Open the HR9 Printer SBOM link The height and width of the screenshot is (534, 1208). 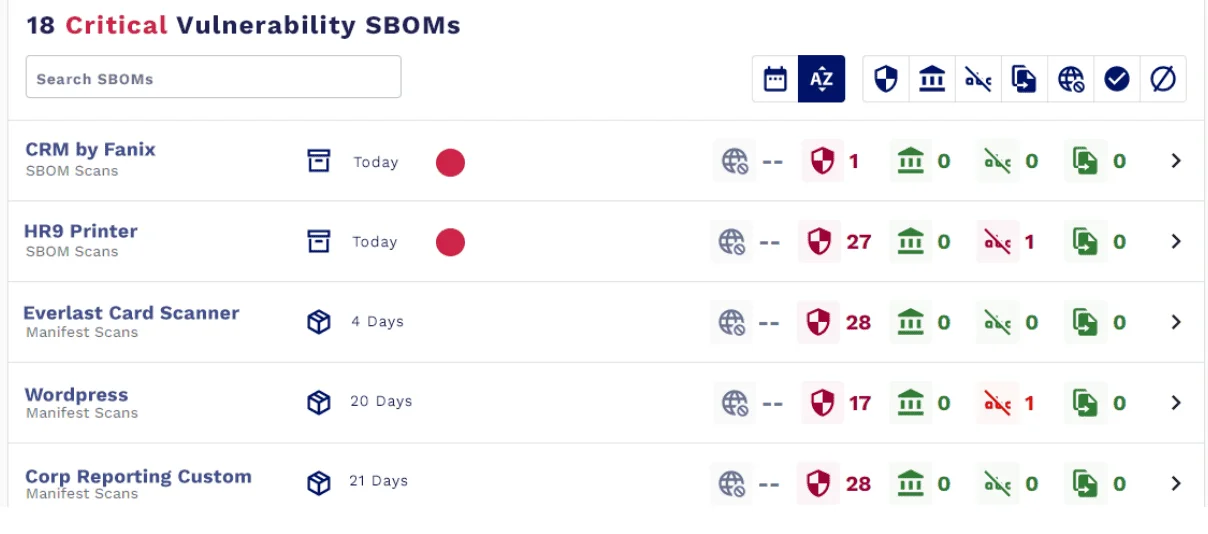81,231
